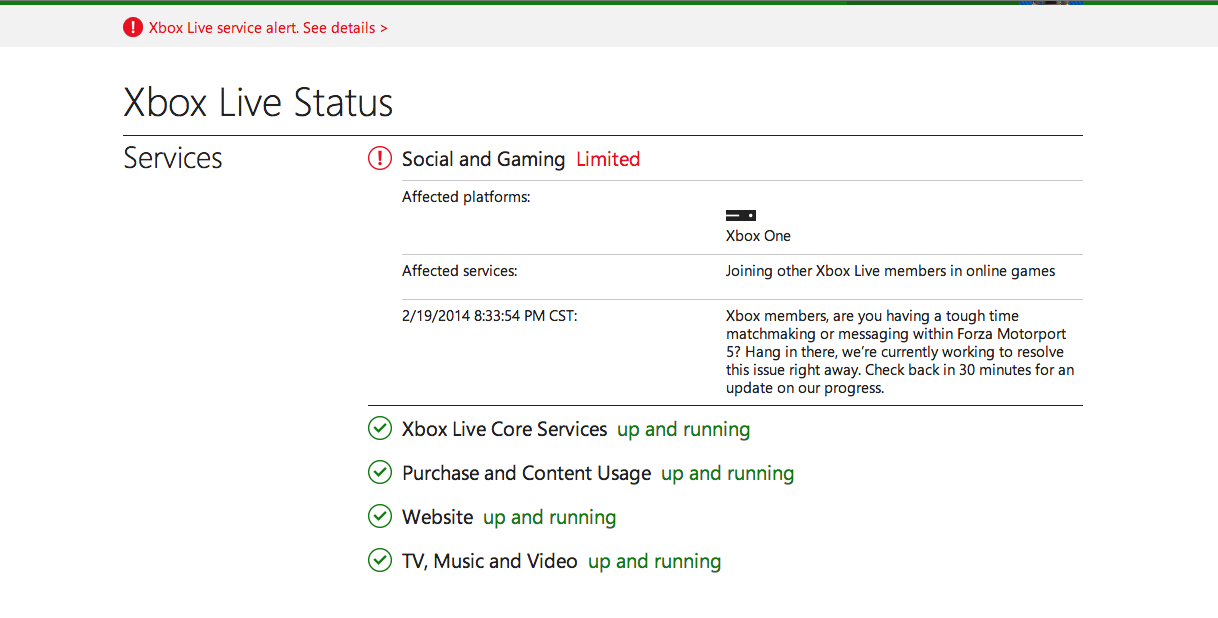Image resolution: width=1218 pixels, height=618 pixels.
Task: Select the 'Xbox One' platform label
Action: coord(758,236)
